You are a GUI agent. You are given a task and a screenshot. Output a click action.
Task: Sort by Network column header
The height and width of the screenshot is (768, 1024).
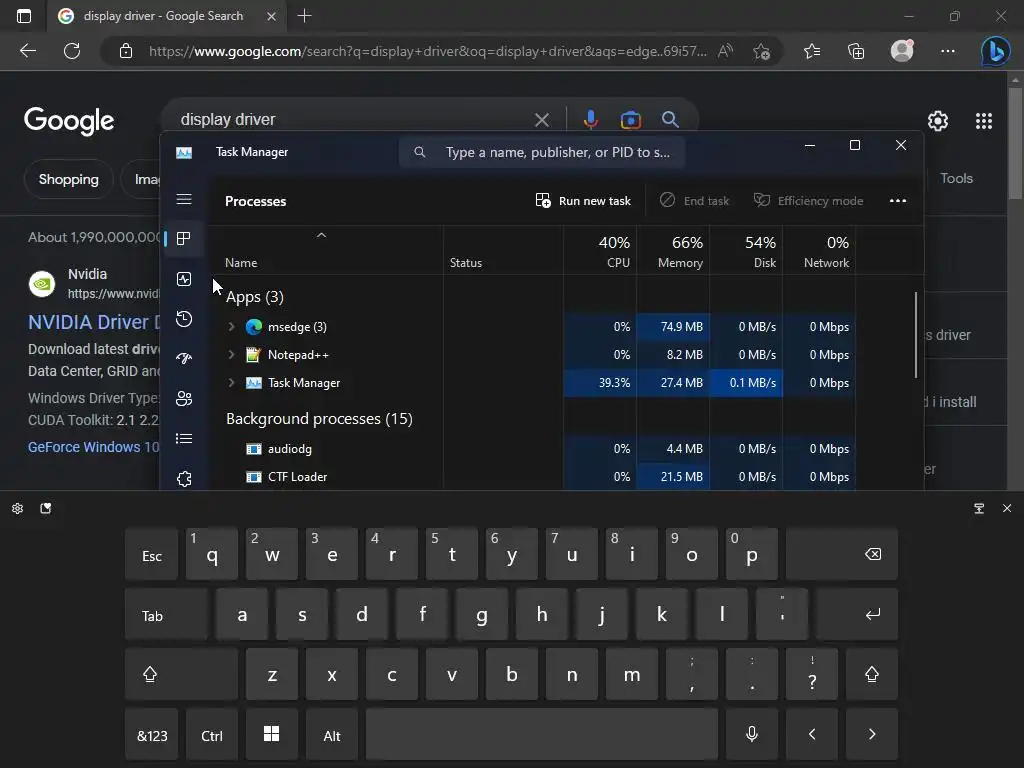[x=820, y=251]
